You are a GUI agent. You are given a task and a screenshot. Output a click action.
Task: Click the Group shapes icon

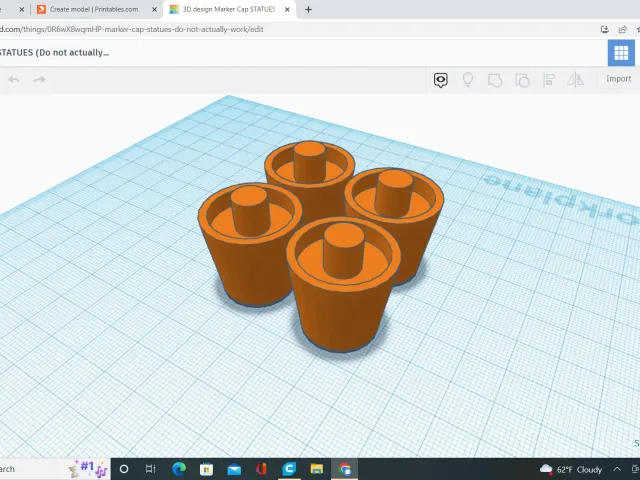(x=495, y=80)
